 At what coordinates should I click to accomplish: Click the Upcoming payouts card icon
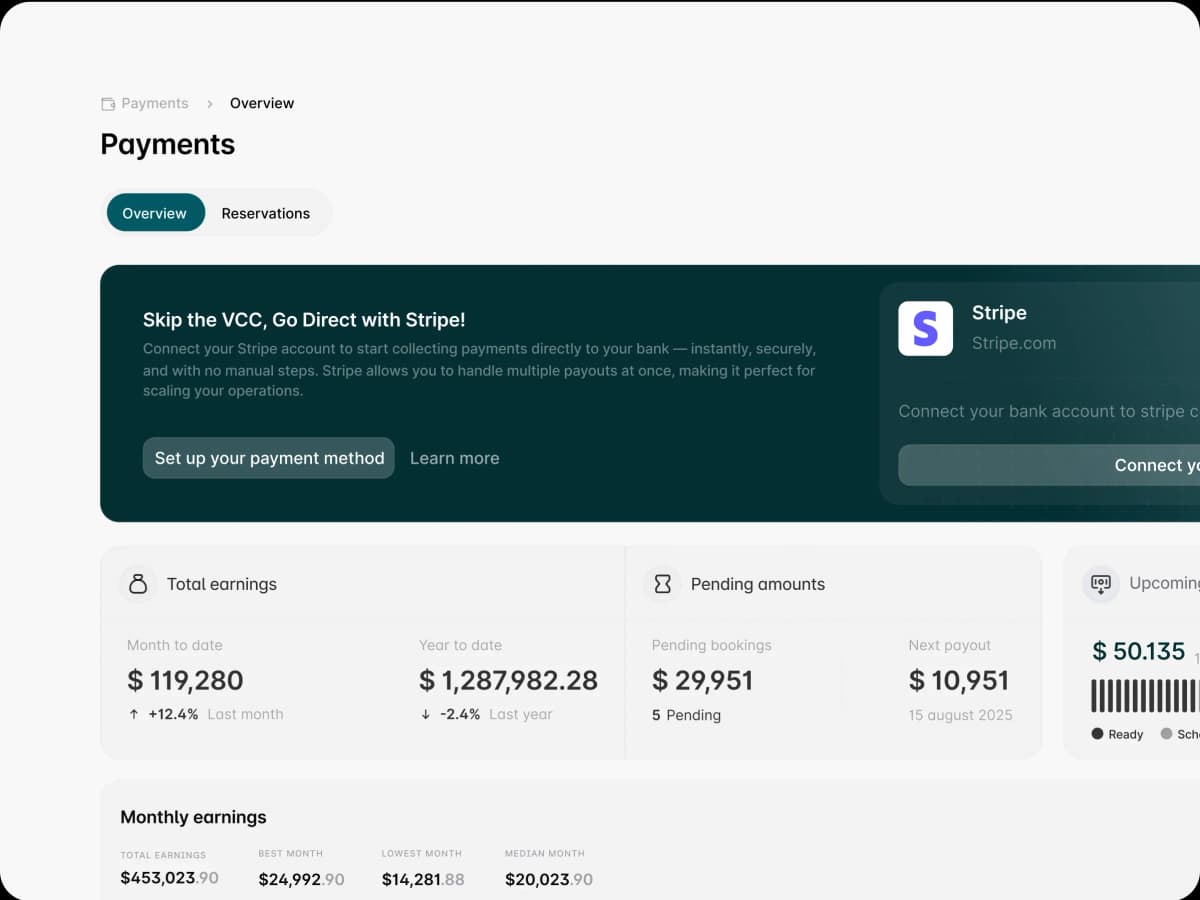(x=1100, y=584)
